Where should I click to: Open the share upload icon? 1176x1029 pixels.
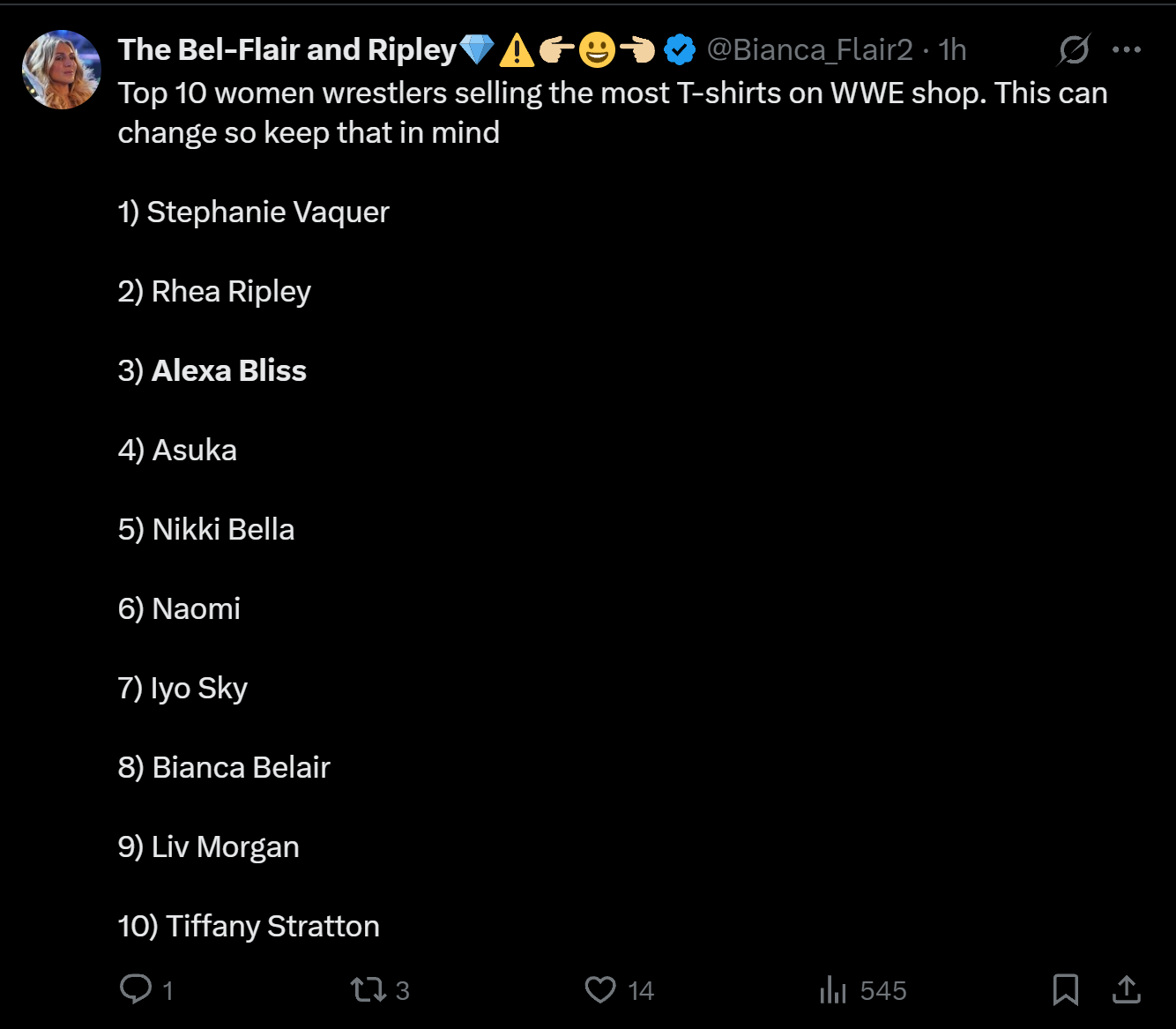[x=1126, y=989]
